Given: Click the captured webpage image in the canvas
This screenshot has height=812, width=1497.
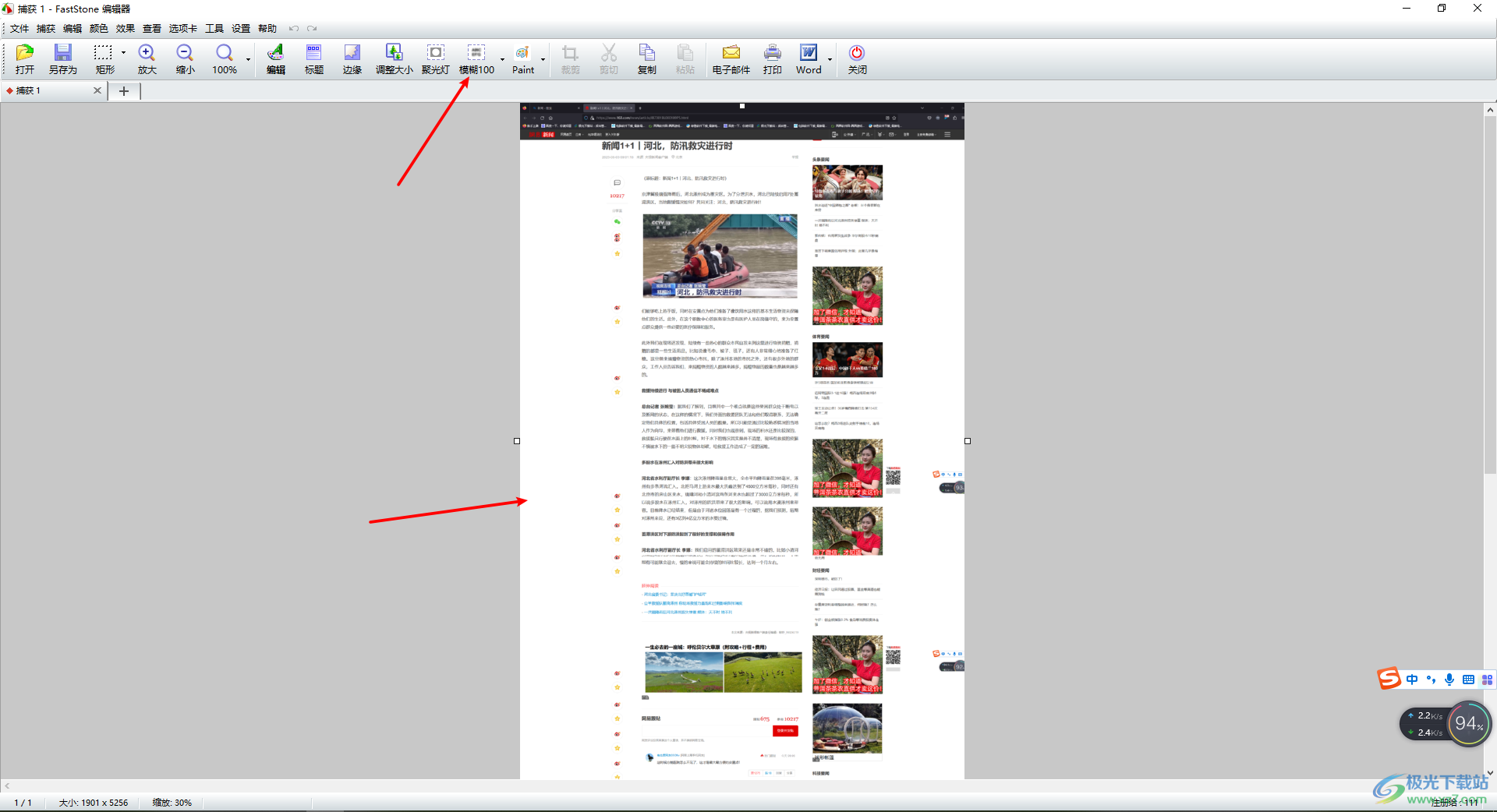Looking at the screenshot, I should [x=742, y=441].
